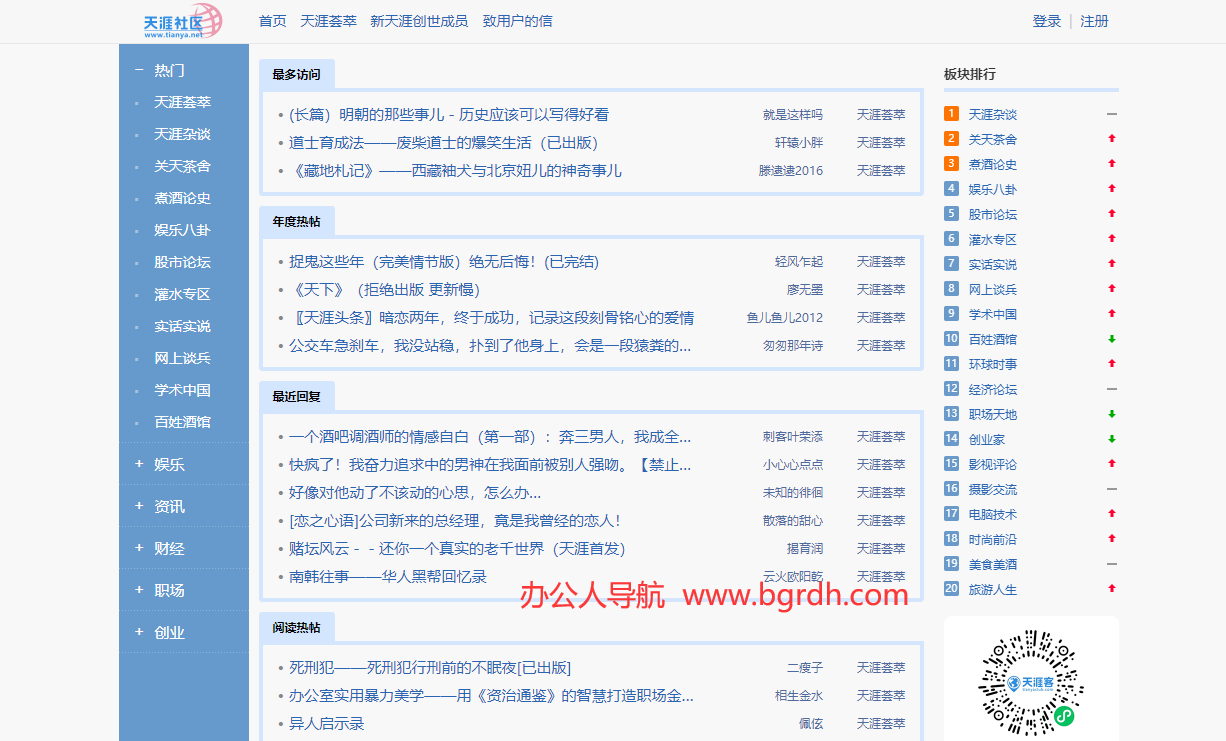Open post 死刑犯 死刑犯行刑前的不眠夜
The image size is (1226, 741).
(x=430, y=668)
